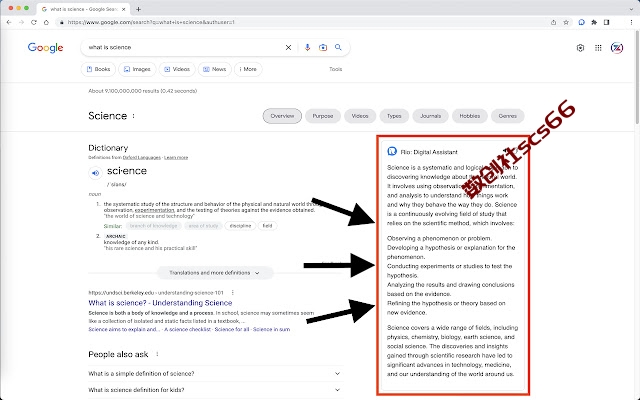This screenshot has width=640, height=400.
Task: Click the browser address bar URL
Action: click(151, 22)
